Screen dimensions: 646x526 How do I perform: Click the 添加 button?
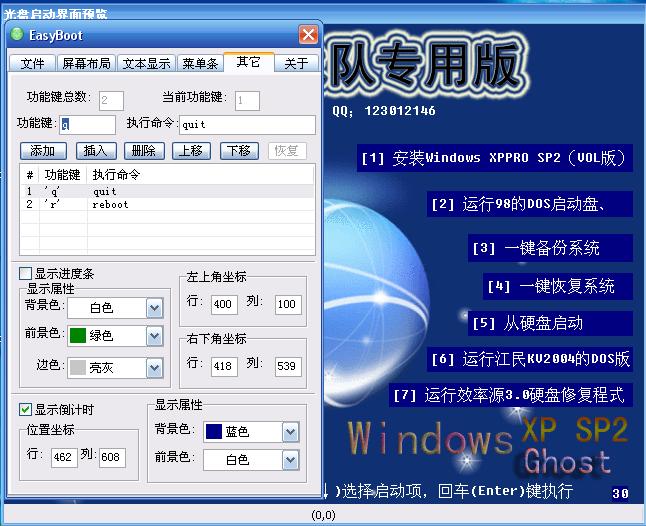tap(43, 151)
